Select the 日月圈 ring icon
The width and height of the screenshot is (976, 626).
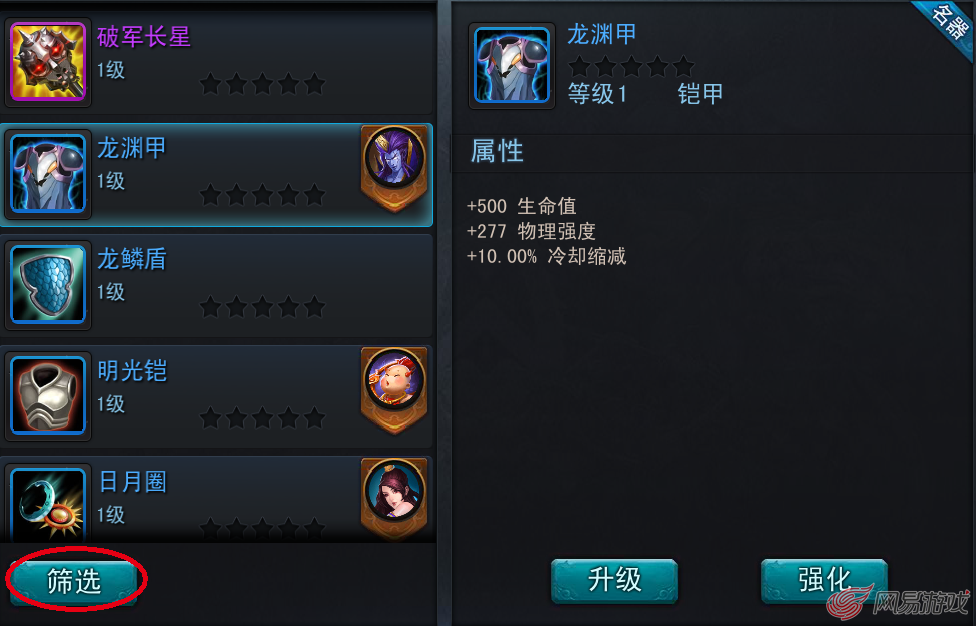pyautogui.click(x=48, y=504)
